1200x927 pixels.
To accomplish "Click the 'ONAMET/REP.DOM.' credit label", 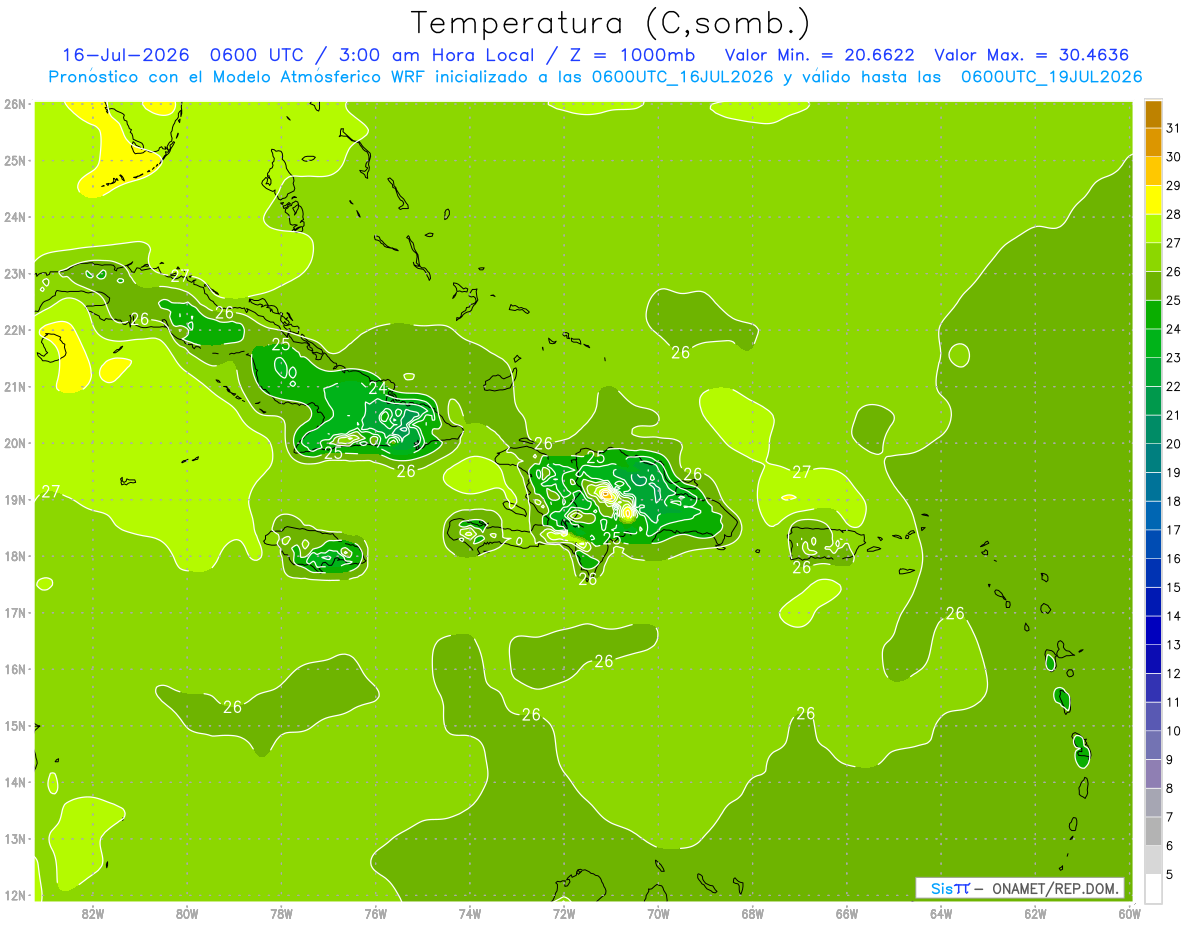I will pyautogui.click(x=1054, y=888).
